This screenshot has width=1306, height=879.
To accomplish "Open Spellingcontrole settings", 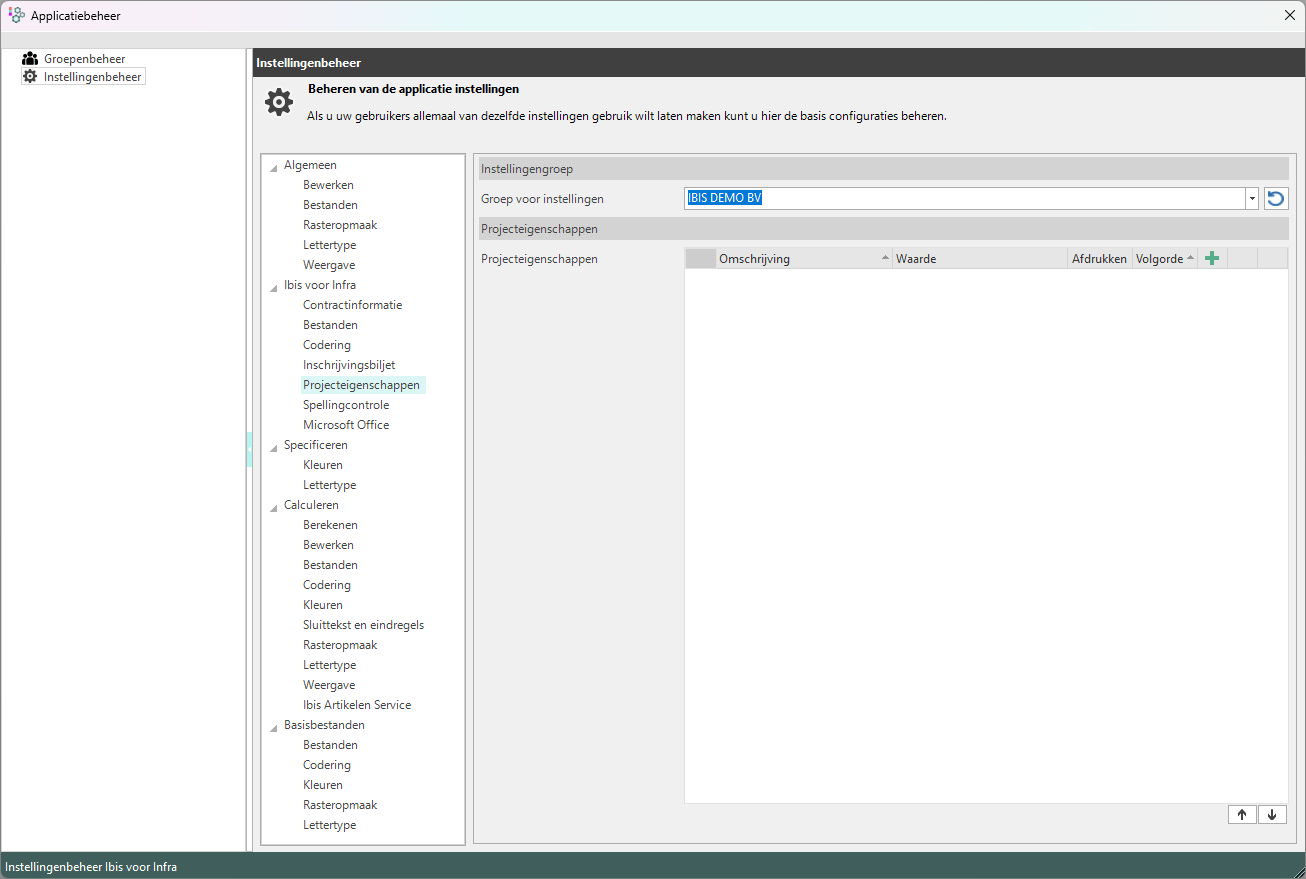I will click(346, 405).
